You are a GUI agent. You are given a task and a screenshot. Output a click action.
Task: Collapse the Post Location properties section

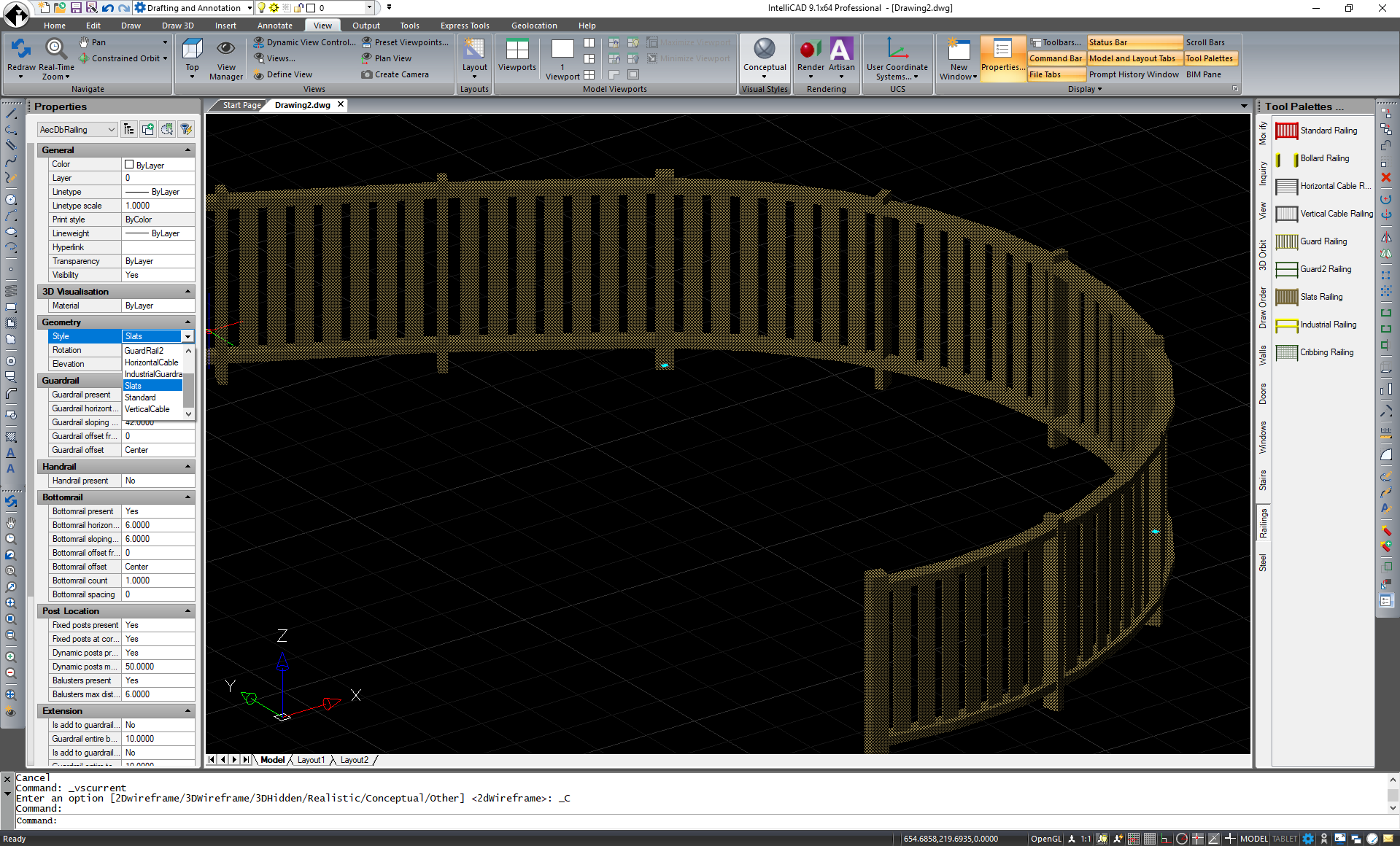pyautogui.click(x=189, y=611)
